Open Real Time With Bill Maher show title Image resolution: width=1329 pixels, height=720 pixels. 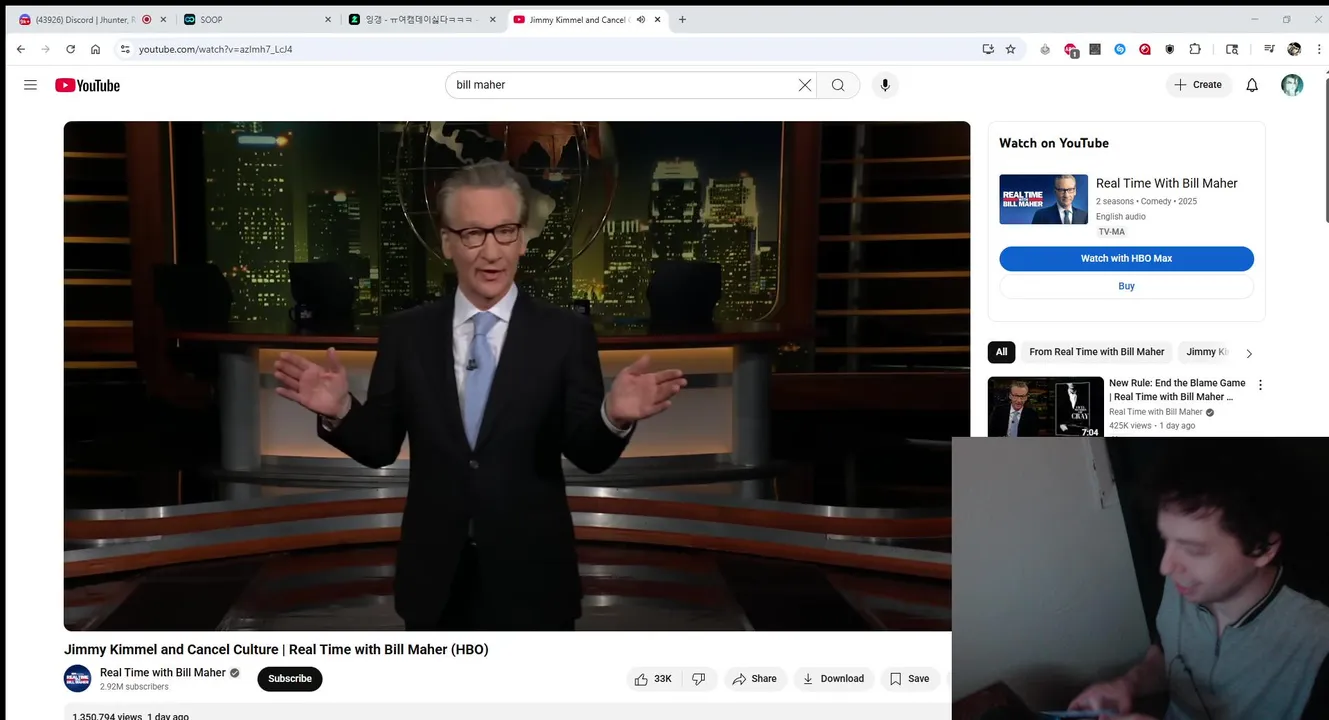(1167, 184)
